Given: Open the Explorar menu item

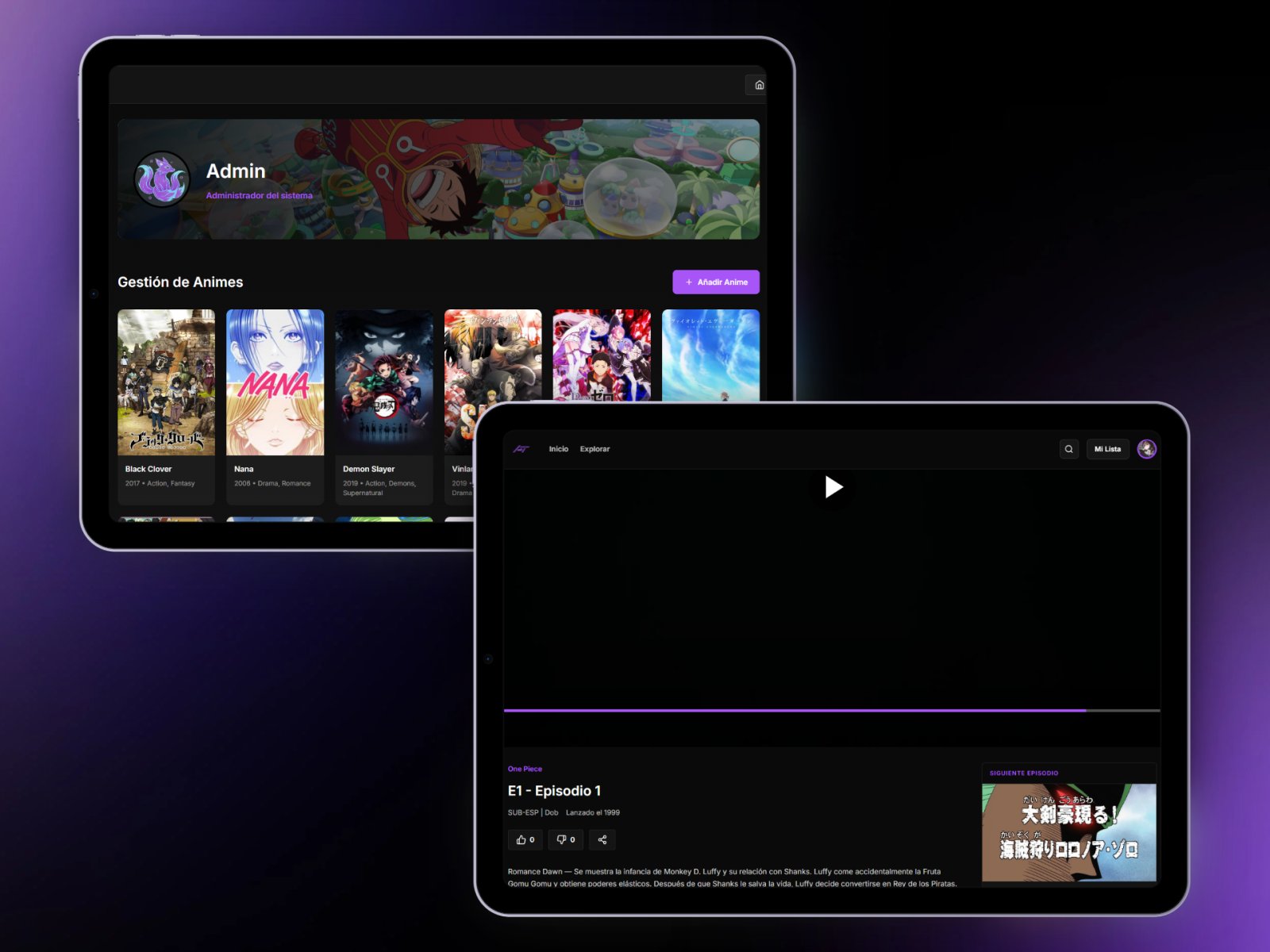Looking at the screenshot, I should click(595, 449).
